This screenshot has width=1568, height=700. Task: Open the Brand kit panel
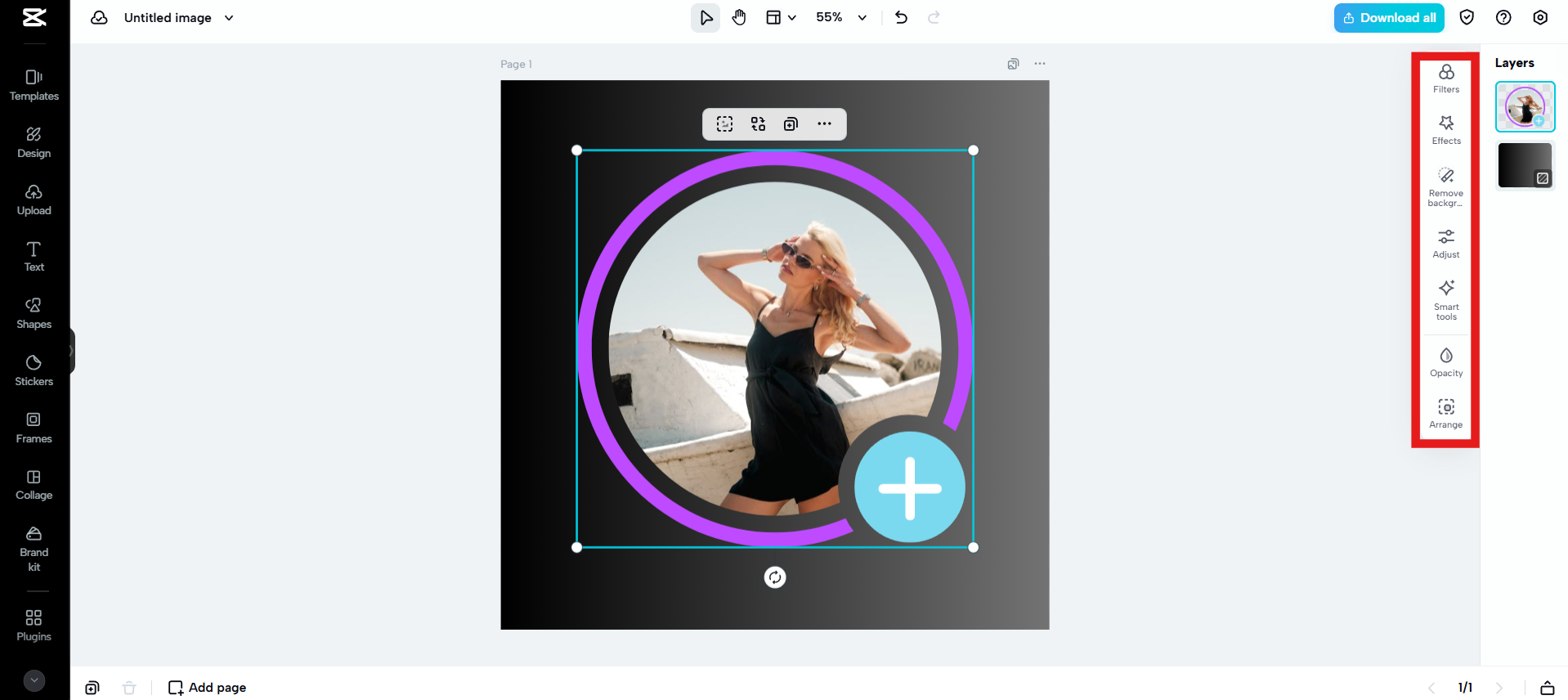click(34, 549)
